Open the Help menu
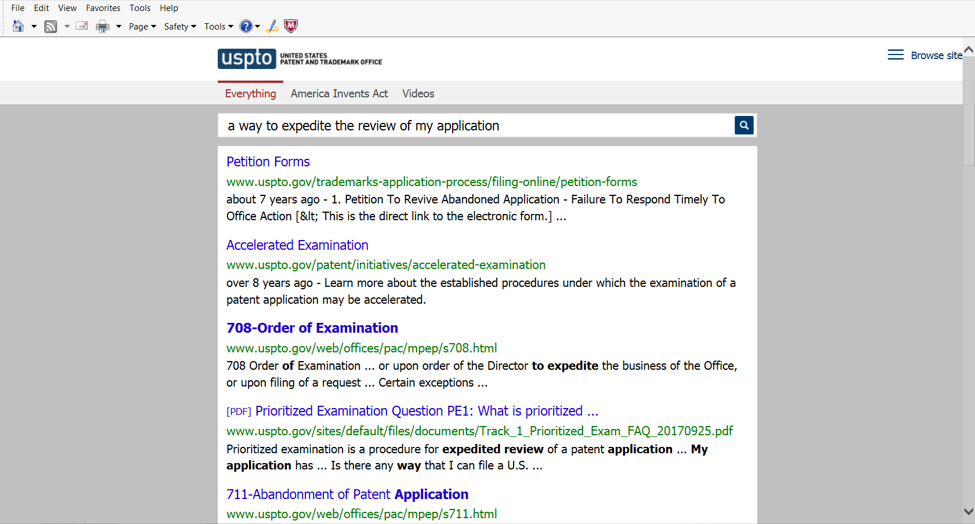The height and width of the screenshot is (524, 975). [169, 8]
